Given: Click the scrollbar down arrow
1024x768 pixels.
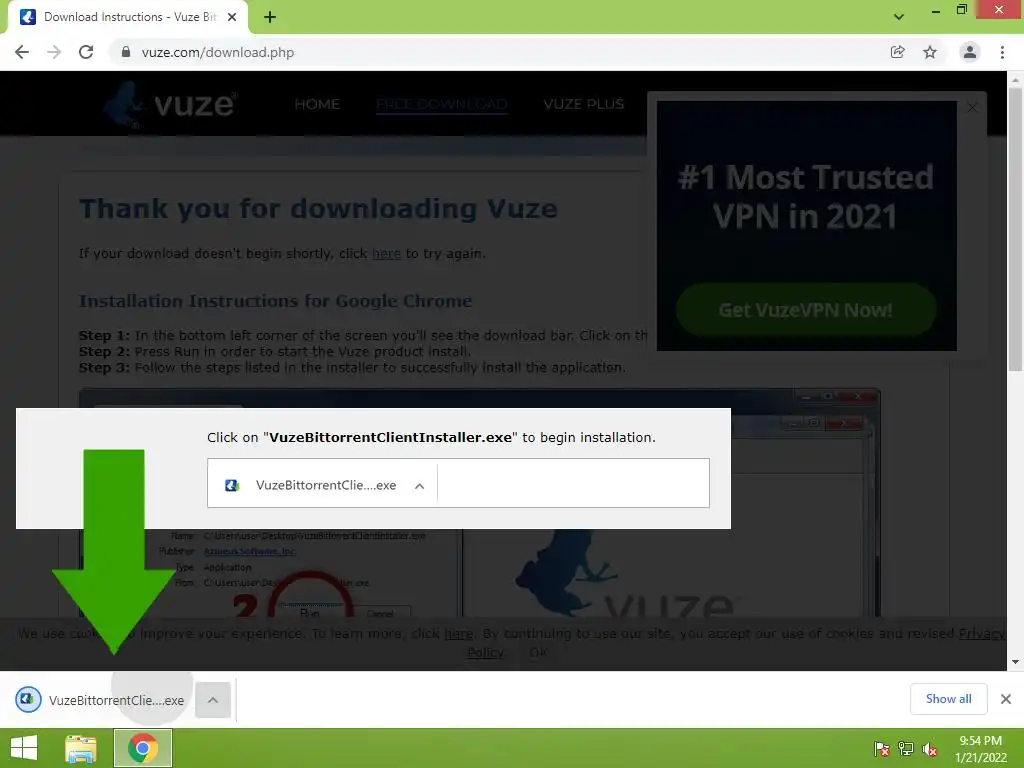Looking at the screenshot, I should tap(1015, 662).
